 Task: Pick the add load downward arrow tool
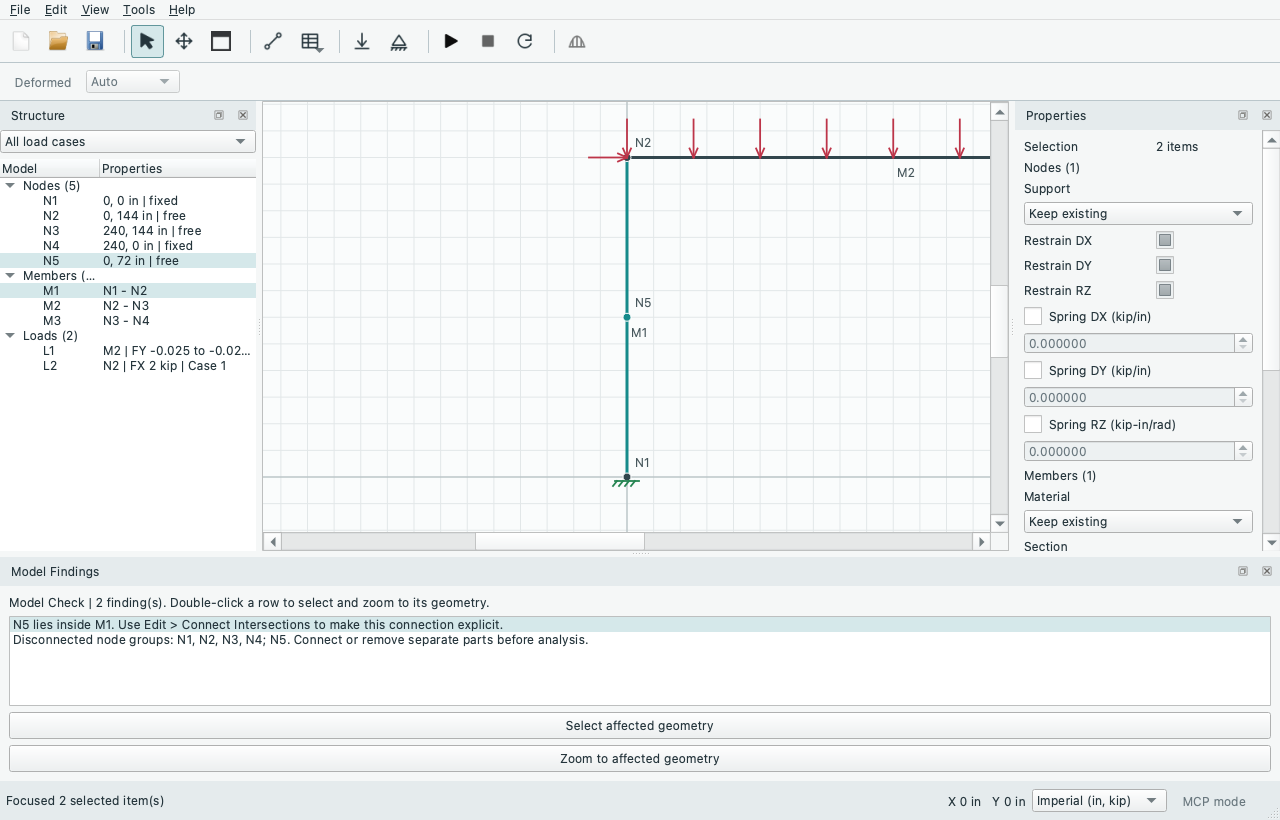362,41
